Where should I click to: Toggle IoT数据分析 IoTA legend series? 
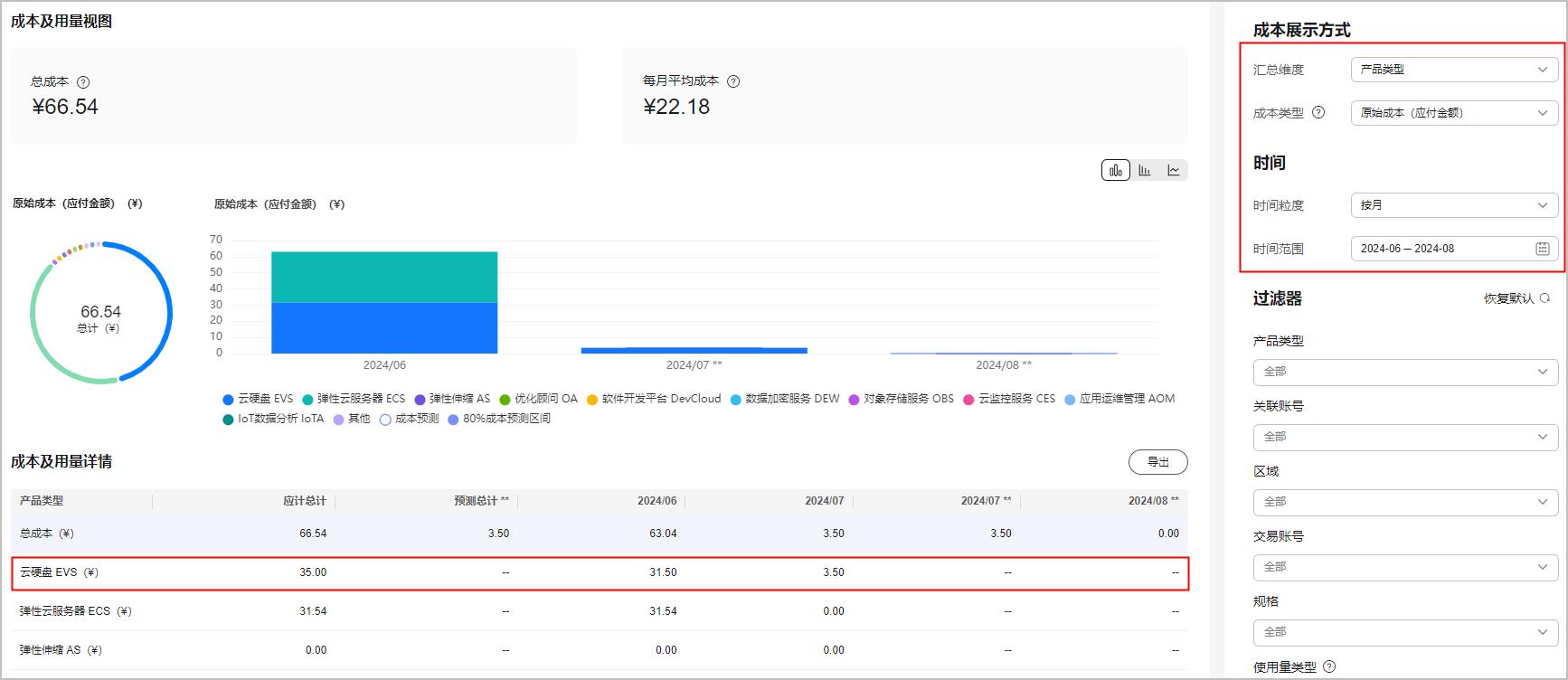tap(273, 419)
